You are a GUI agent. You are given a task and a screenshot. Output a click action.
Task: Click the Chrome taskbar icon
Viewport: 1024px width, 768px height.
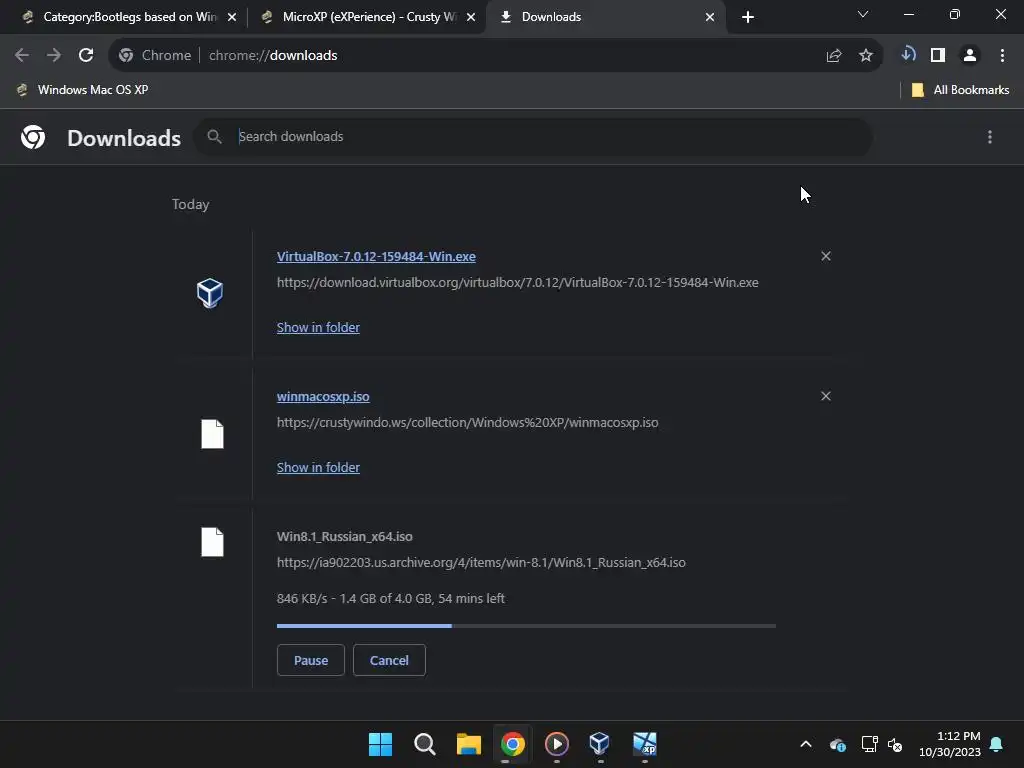click(x=513, y=744)
